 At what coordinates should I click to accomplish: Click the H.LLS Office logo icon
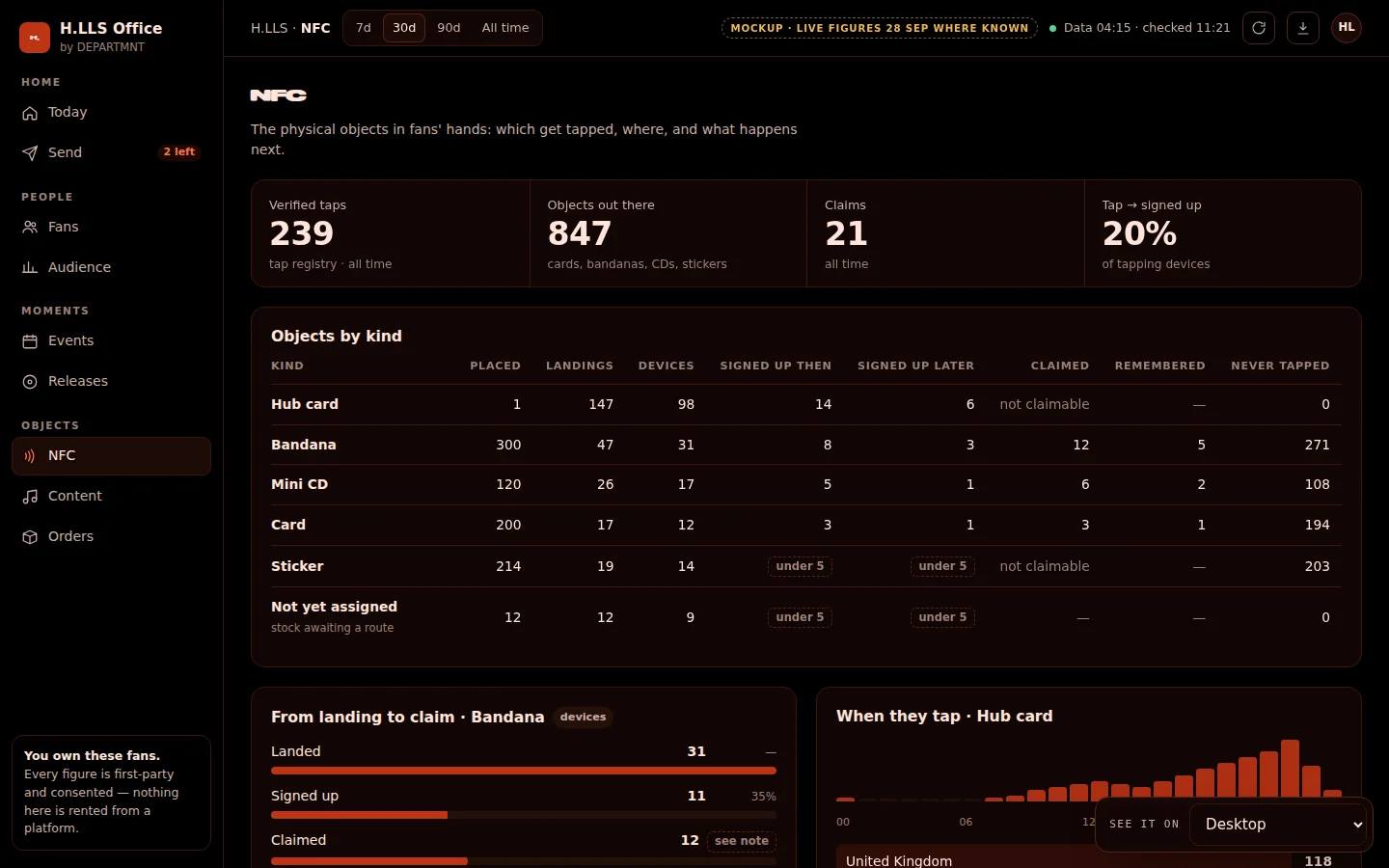coord(35,38)
